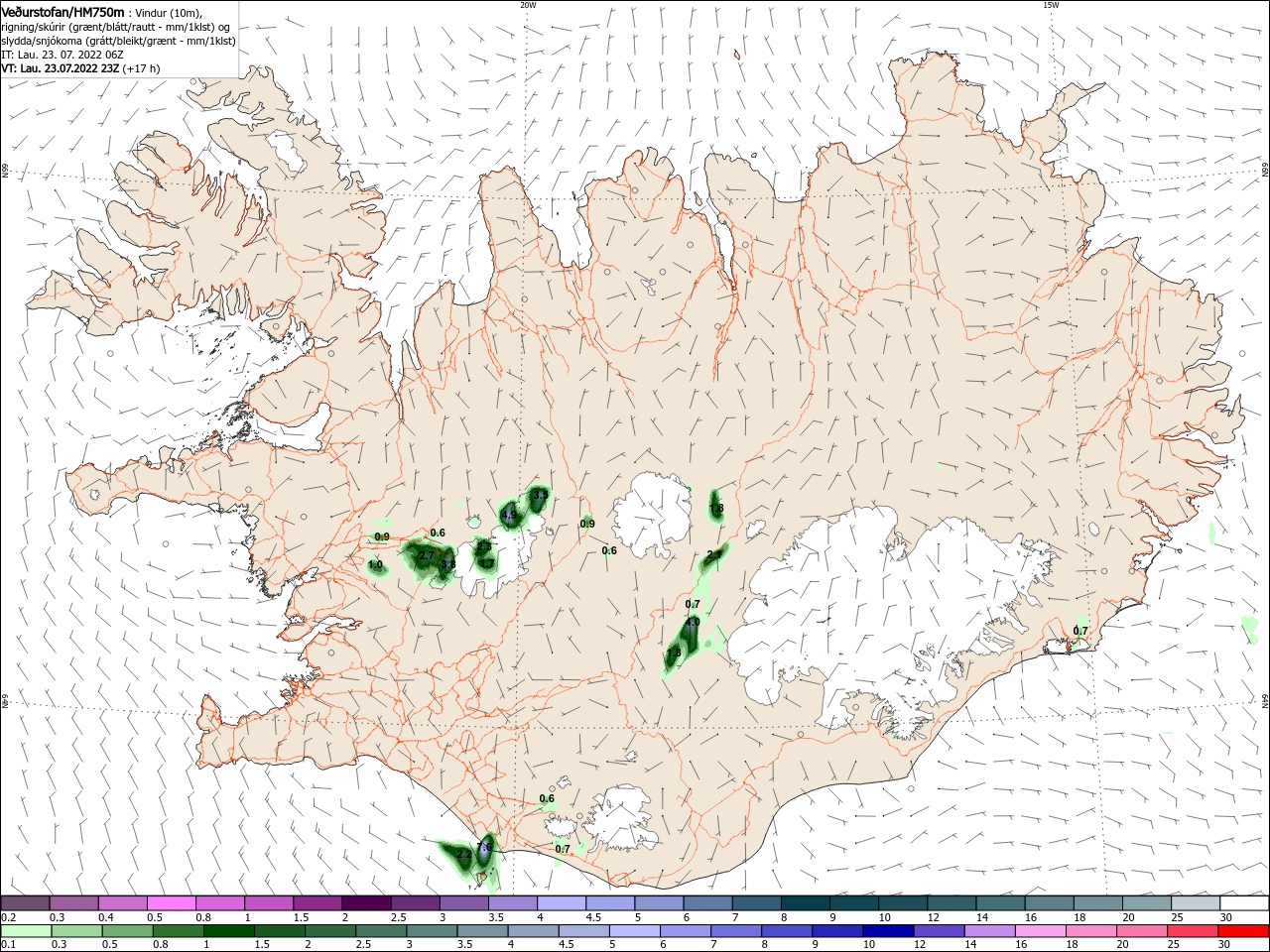Click the '15W' longitude label
Image resolution: width=1270 pixels, height=952 pixels.
[x=1051, y=4]
